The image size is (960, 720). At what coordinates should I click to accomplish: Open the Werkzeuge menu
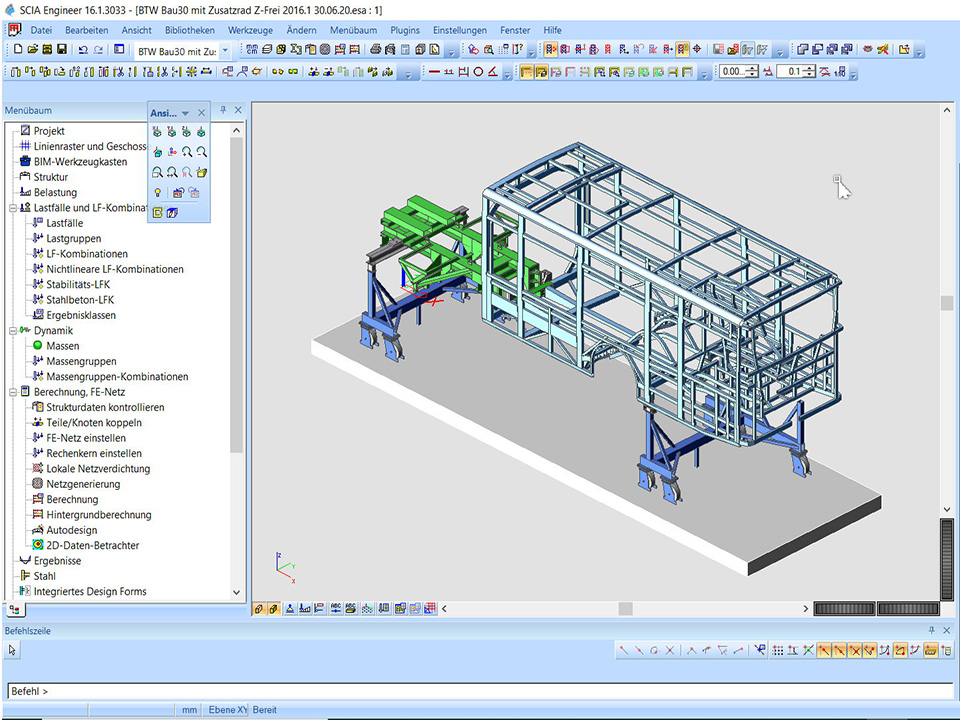tap(250, 30)
